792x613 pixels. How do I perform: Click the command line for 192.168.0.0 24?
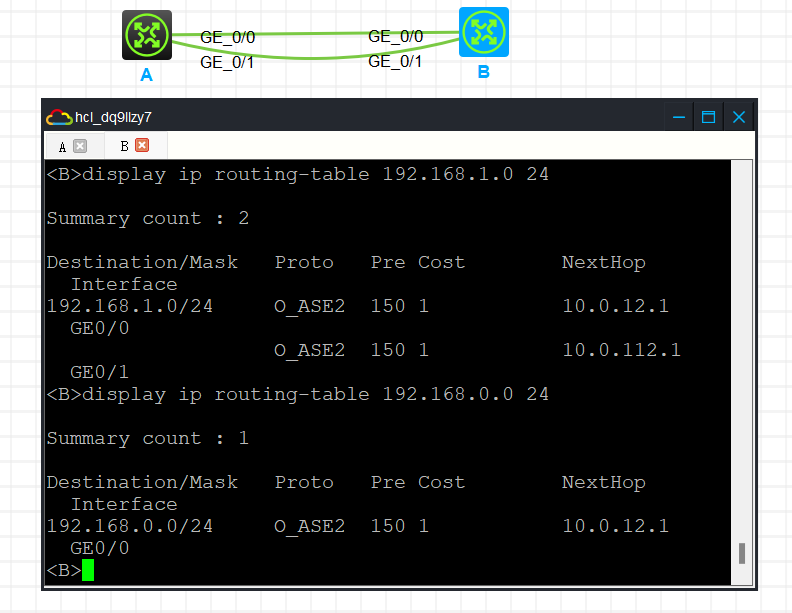(298, 394)
